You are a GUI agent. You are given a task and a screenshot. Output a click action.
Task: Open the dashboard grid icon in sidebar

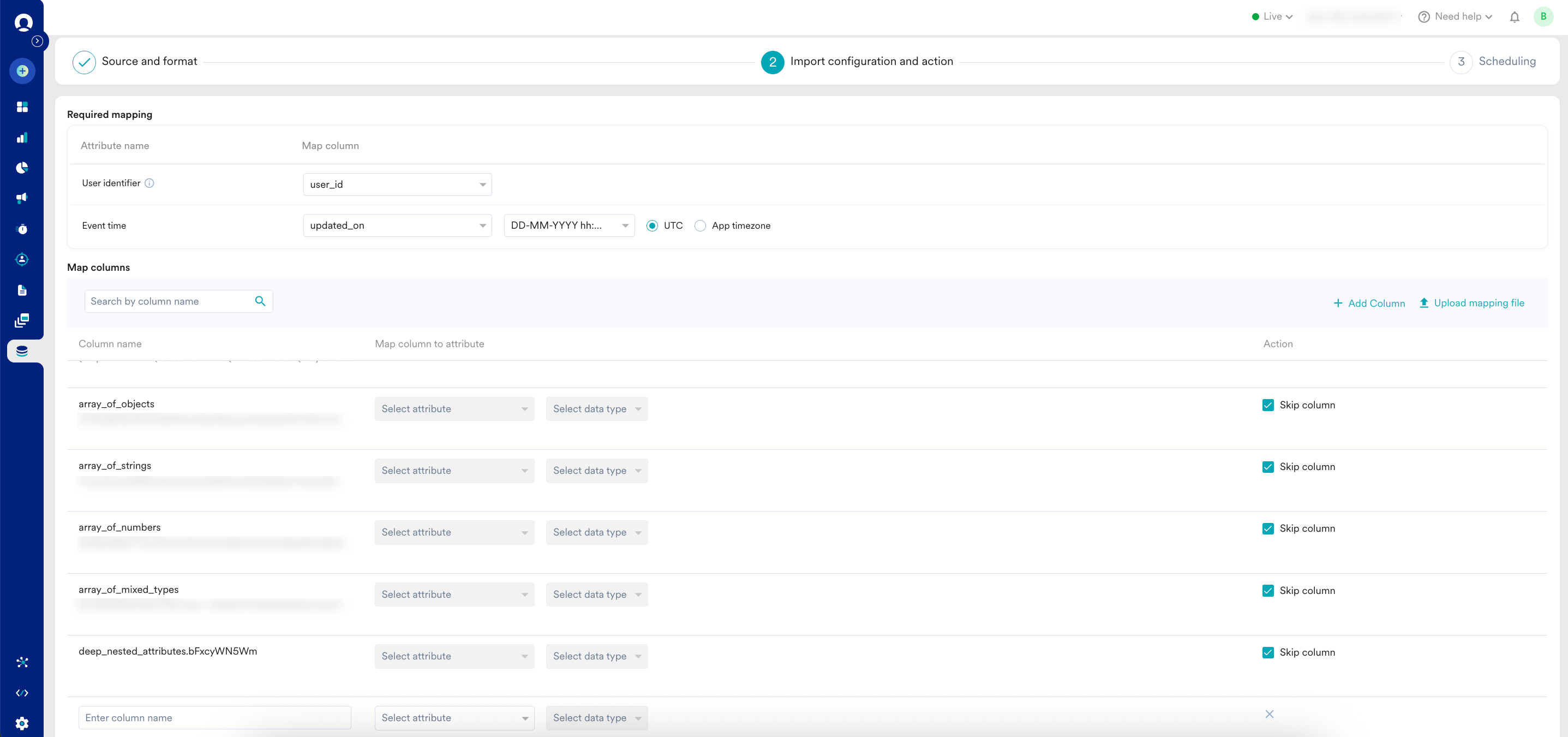click(x=22, y=107)
